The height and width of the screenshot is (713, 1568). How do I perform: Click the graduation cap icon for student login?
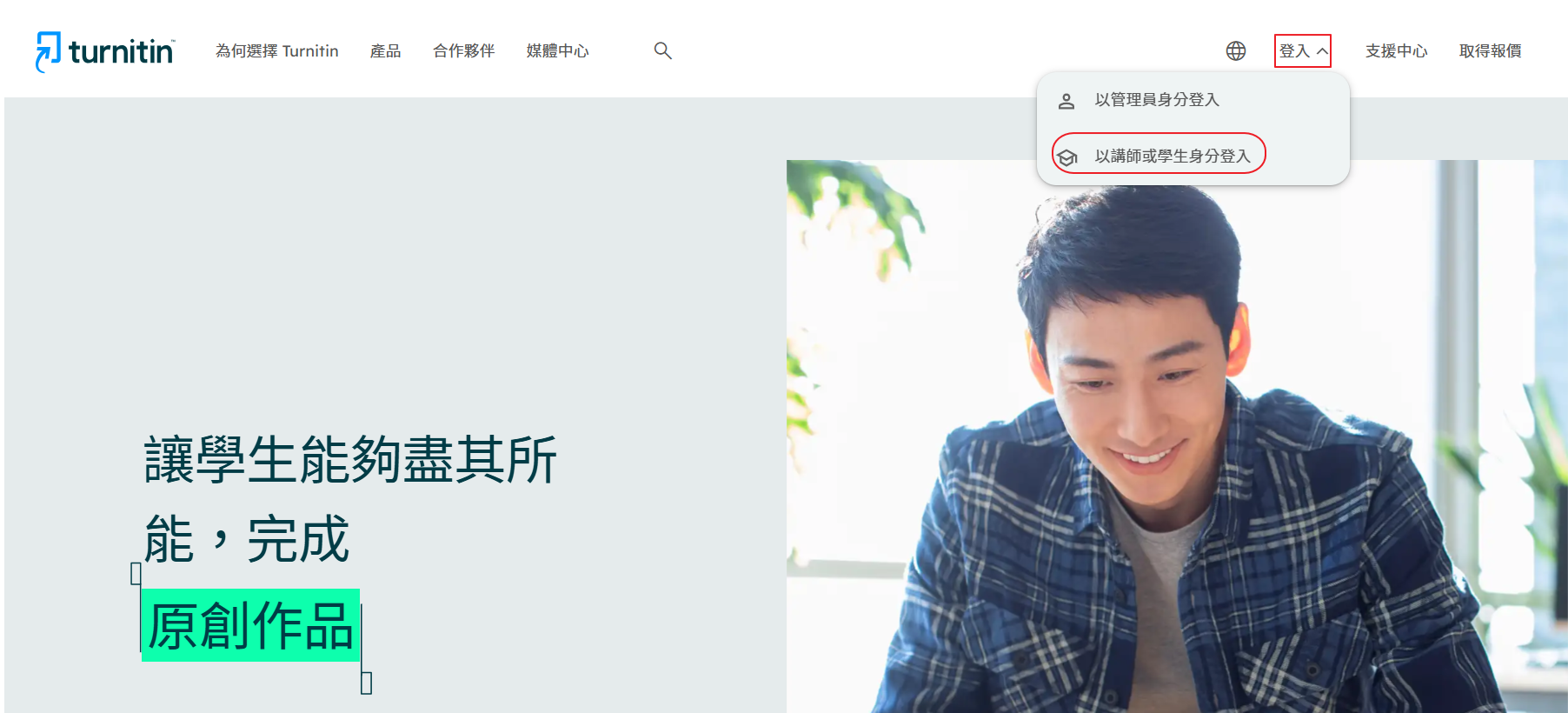1067,157
